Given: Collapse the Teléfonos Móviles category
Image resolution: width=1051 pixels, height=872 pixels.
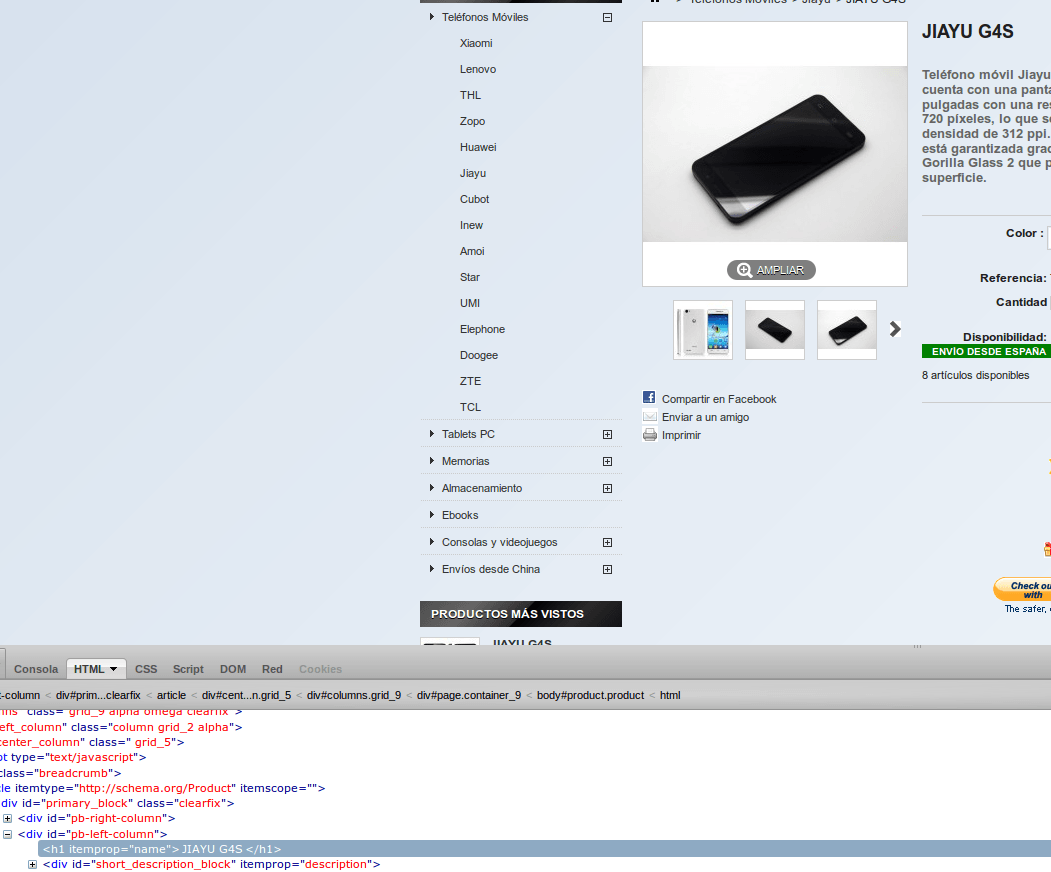Looking at the screenshot, I should pyautogui.click(x=607, y=17).
